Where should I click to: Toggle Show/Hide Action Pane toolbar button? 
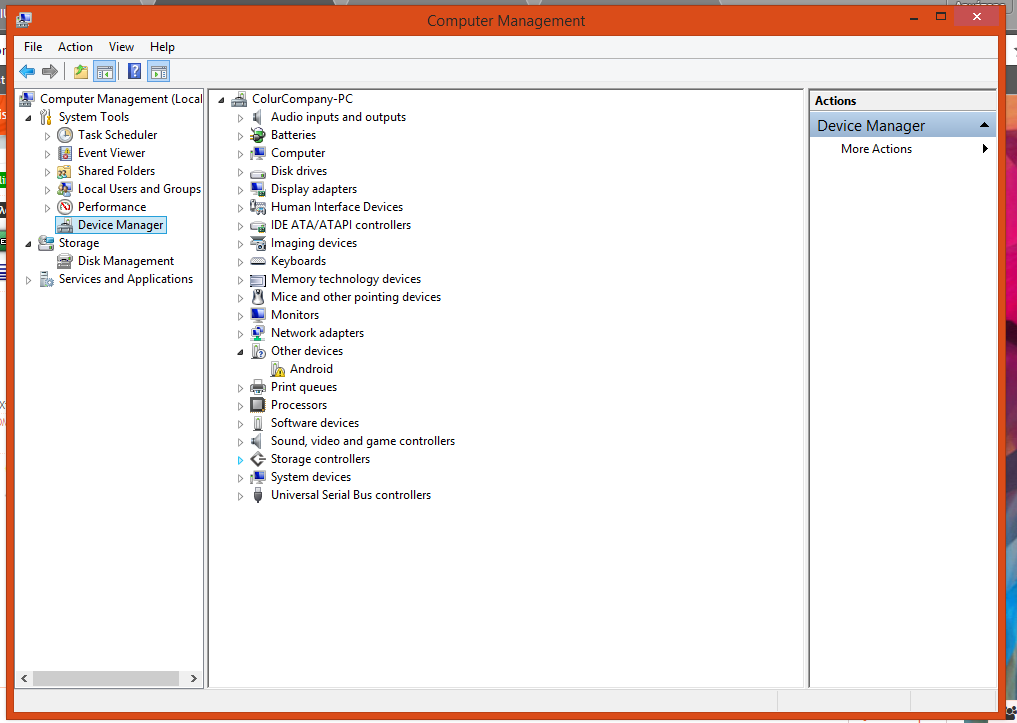click(158, 71)
